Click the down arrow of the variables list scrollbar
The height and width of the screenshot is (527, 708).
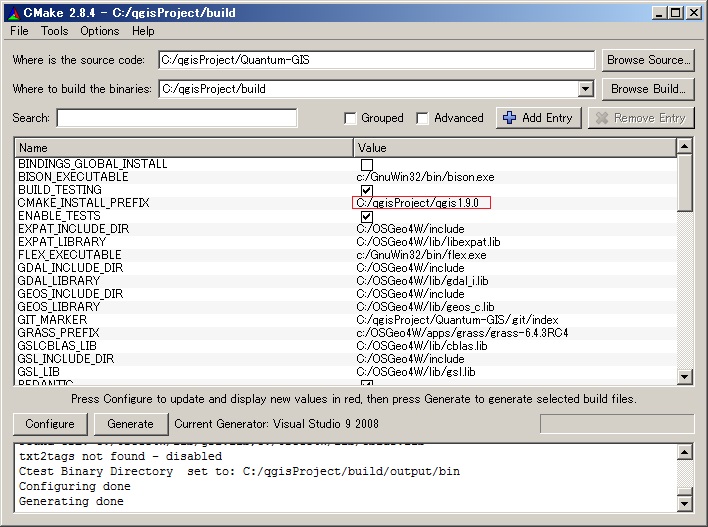pos(685,377)
